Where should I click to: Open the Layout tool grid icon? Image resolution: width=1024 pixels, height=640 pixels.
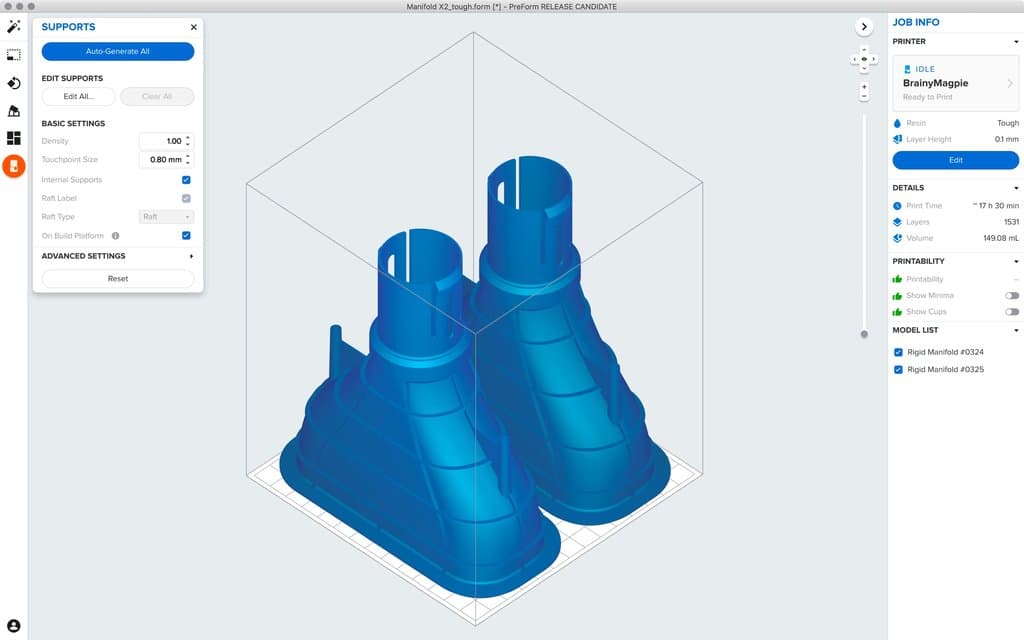click(14, 138)
